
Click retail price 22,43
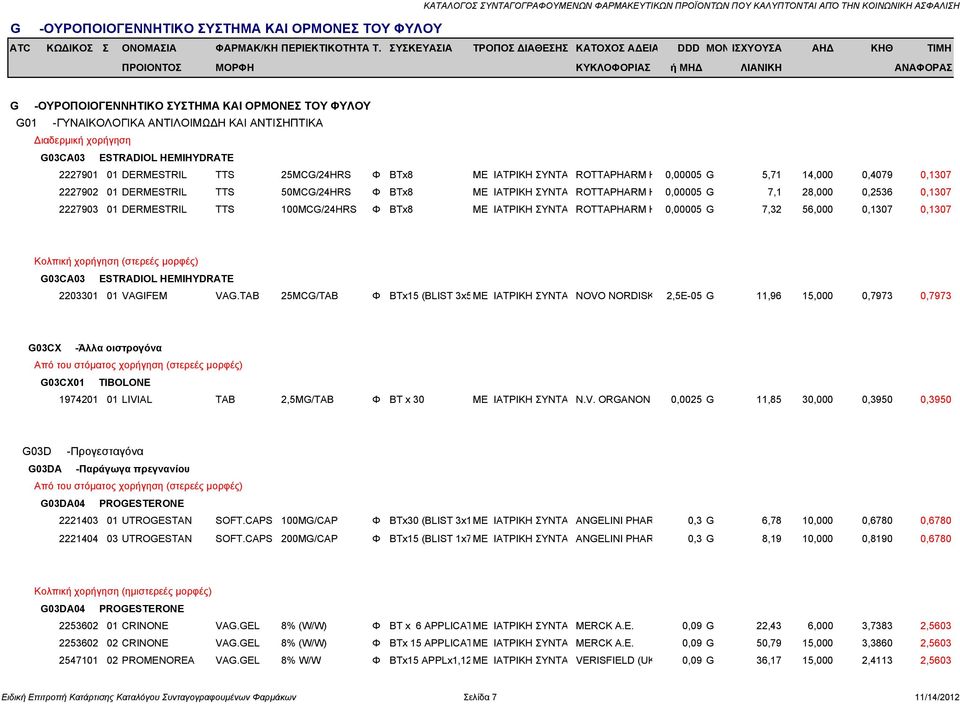pos(769,626)
